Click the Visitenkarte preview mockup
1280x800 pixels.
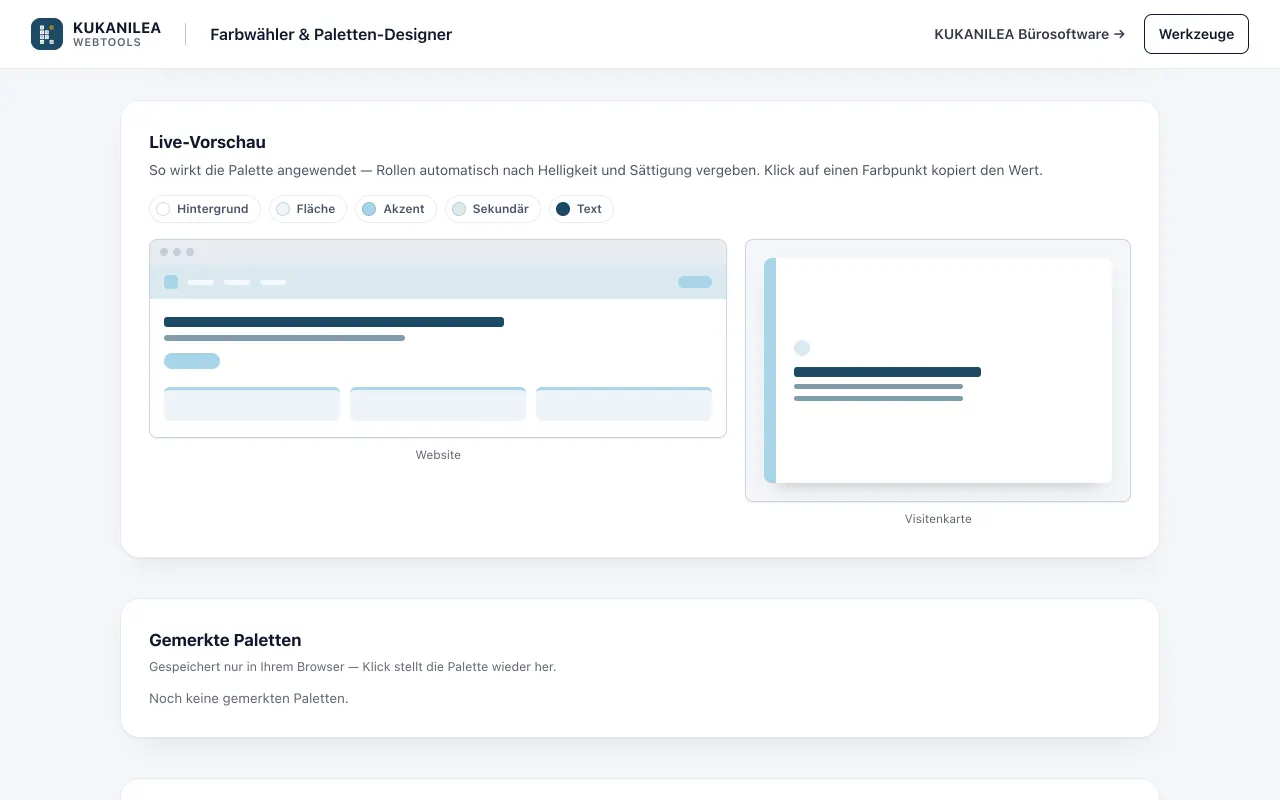[x=938, y=370]
